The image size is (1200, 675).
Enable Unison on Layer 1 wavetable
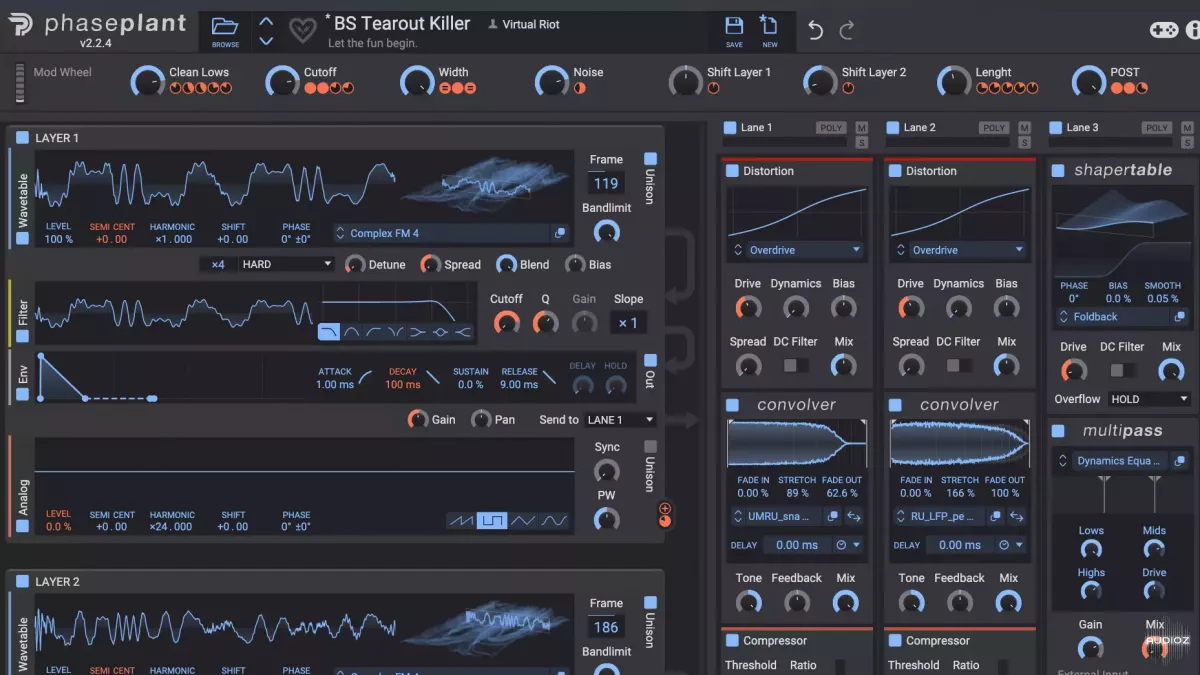coord(650,159)
